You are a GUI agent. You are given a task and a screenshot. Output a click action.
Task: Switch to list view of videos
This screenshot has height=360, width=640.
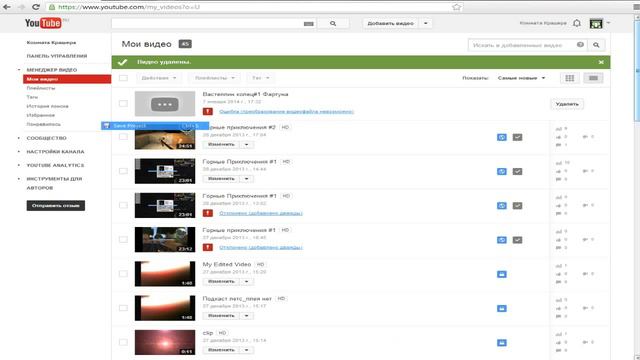tap(593, 78)
